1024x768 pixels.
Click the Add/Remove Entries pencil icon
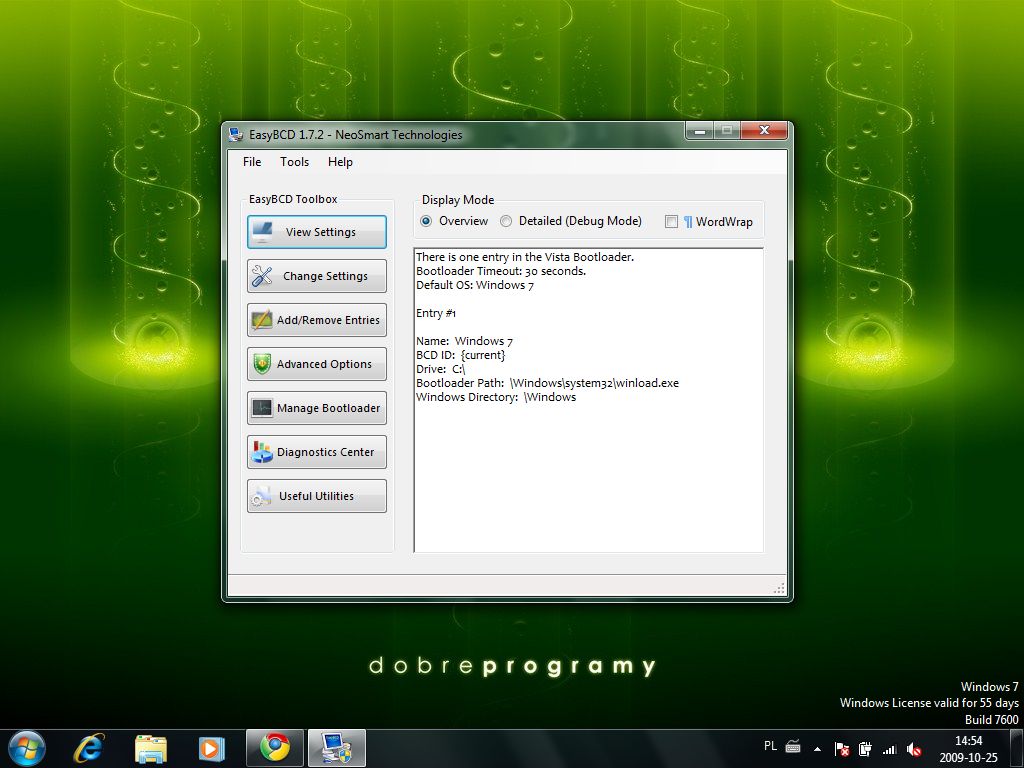[262, 320]
